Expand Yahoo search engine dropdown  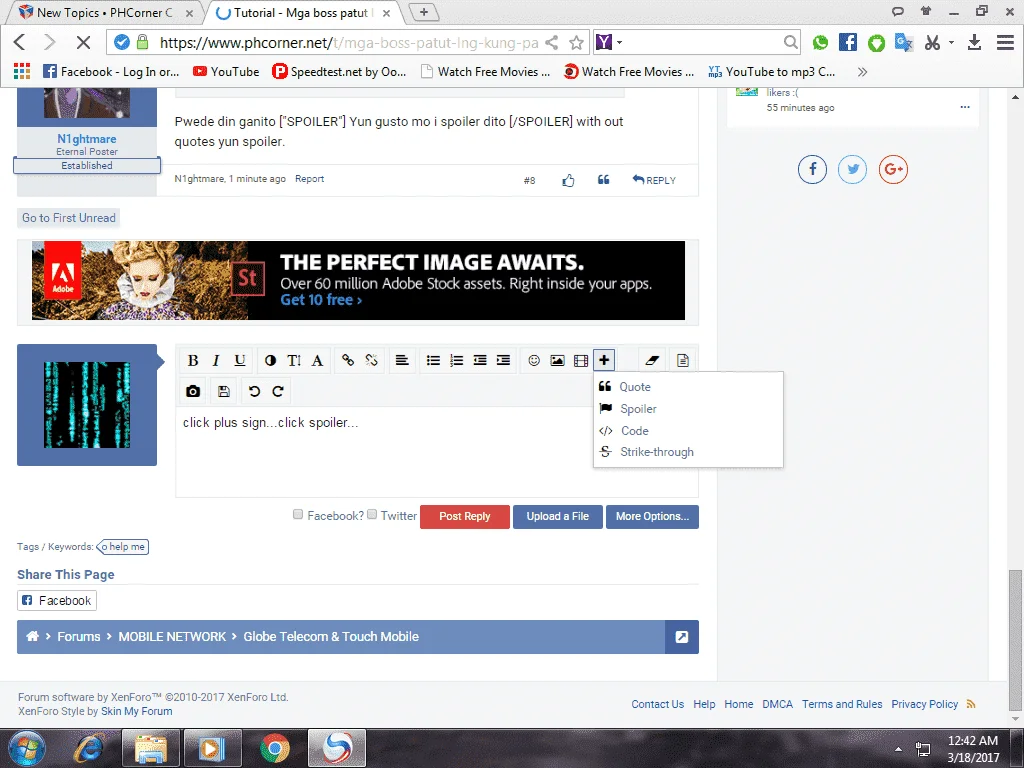click(619, 43)
